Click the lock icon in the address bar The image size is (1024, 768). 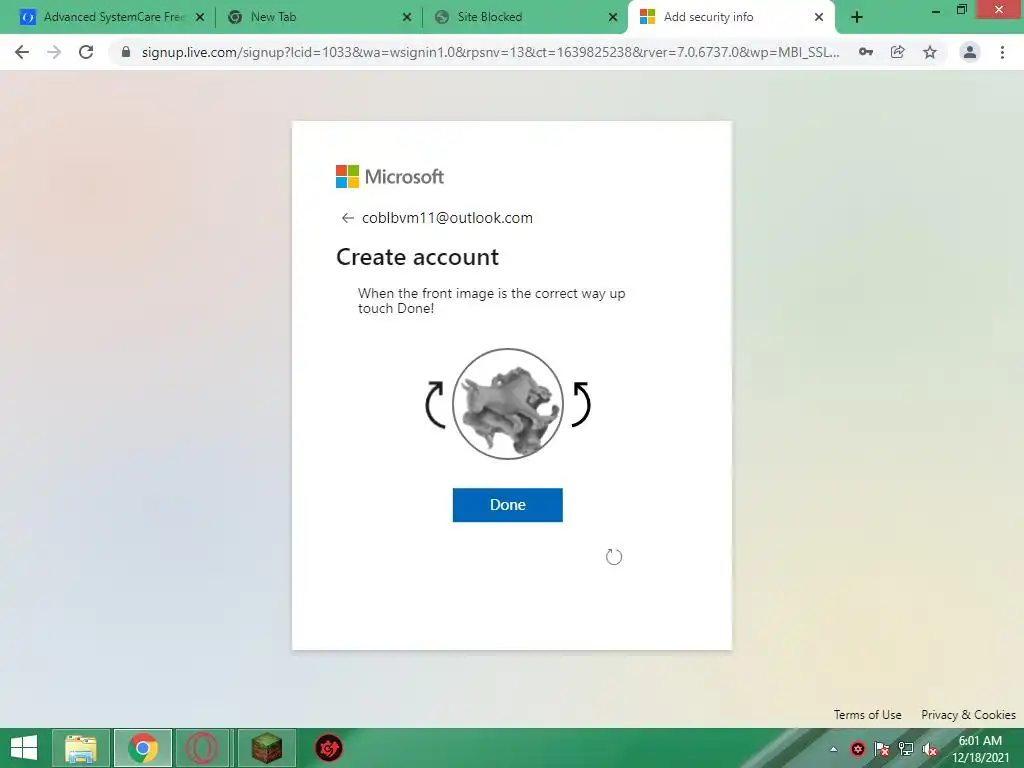pyautogui.click(x=126, y=52)
